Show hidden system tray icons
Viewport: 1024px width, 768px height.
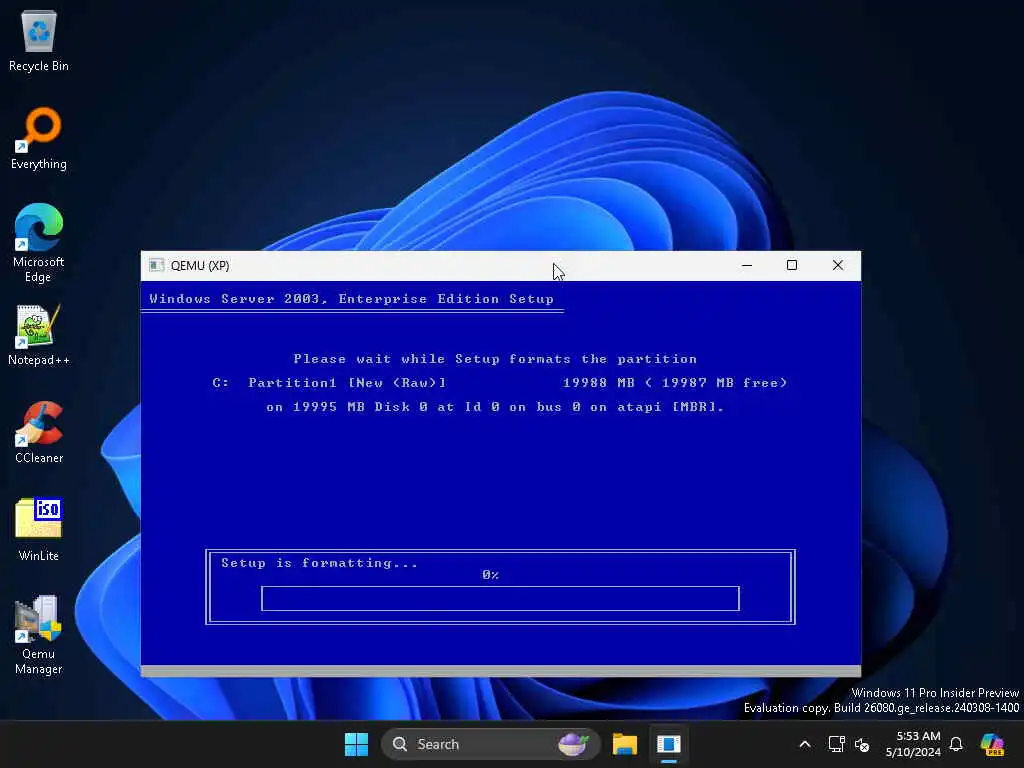click(x=805, y=744)
